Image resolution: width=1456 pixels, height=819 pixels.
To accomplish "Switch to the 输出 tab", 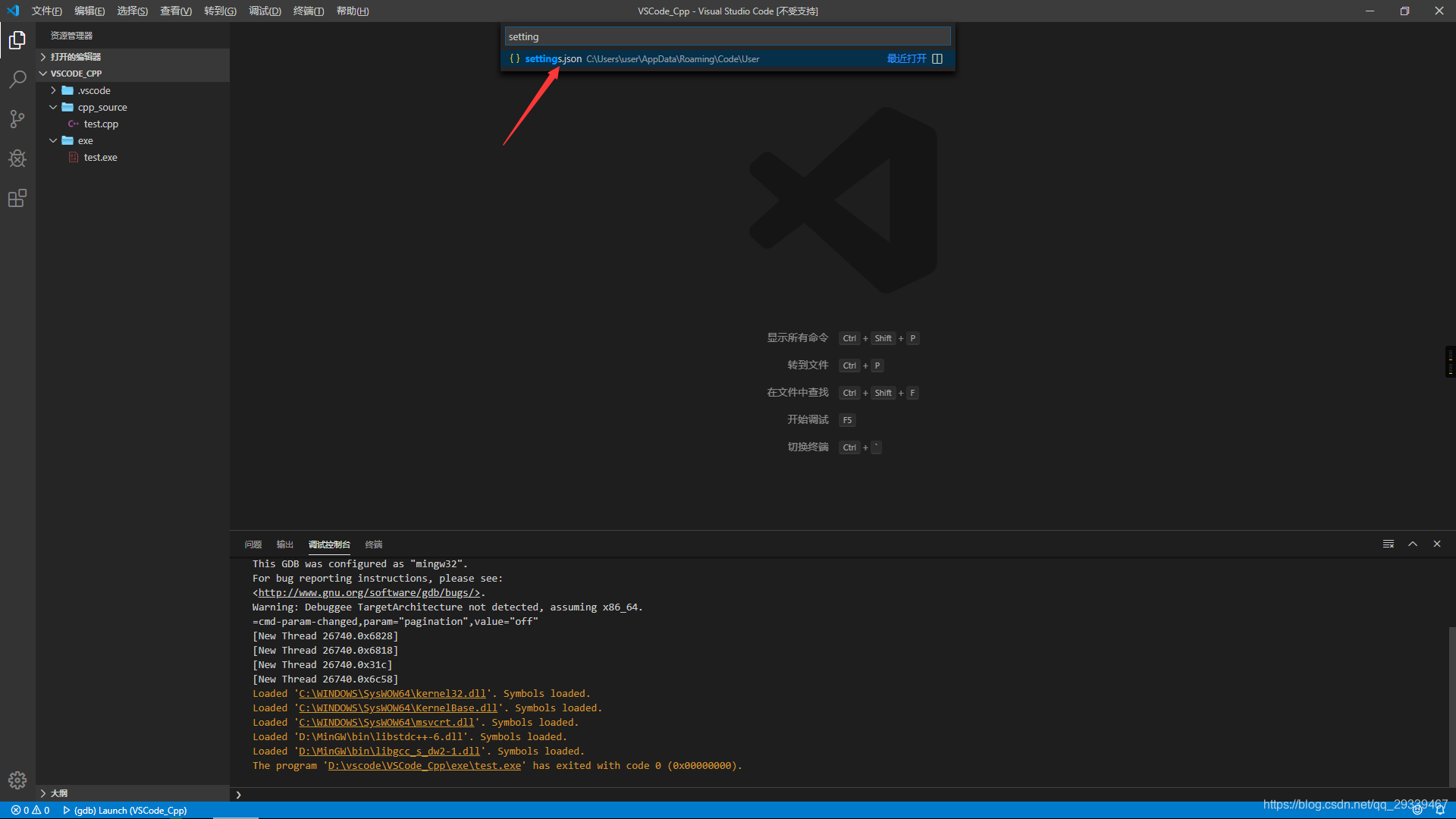I will (285, 544).
